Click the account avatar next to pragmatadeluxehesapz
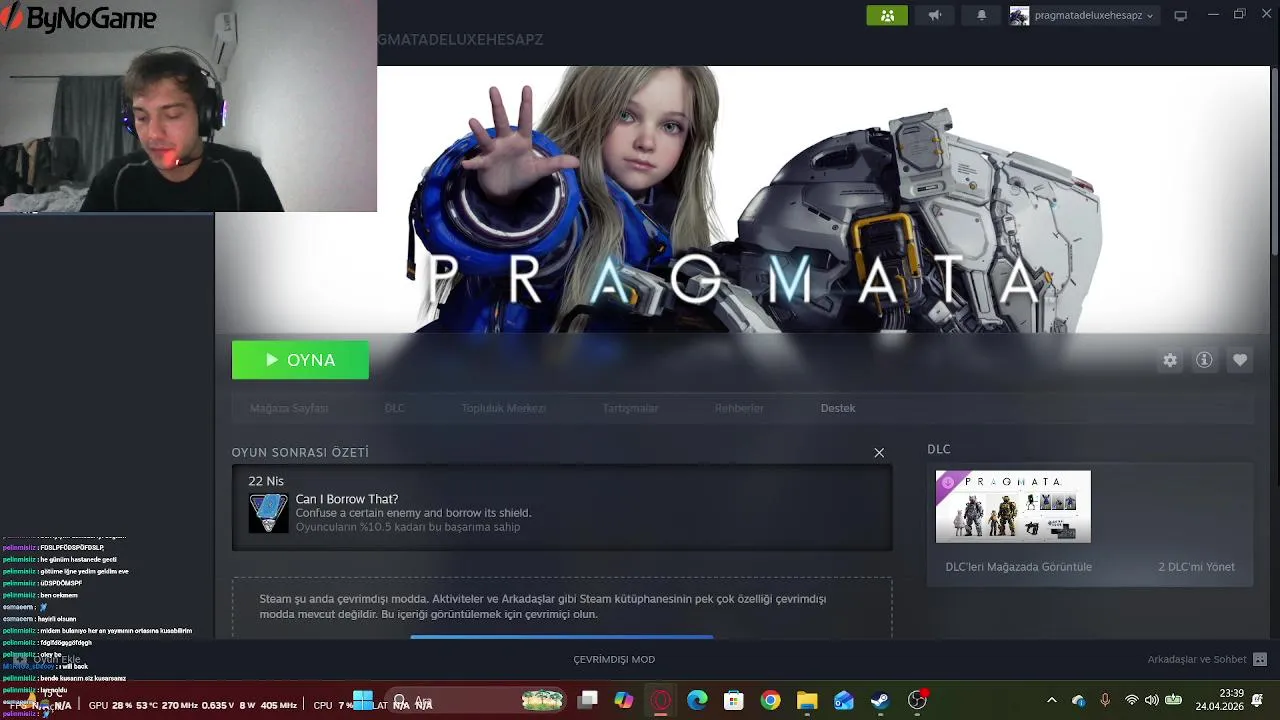This screenshot has width=1280, height=720. pos(1019,15)
